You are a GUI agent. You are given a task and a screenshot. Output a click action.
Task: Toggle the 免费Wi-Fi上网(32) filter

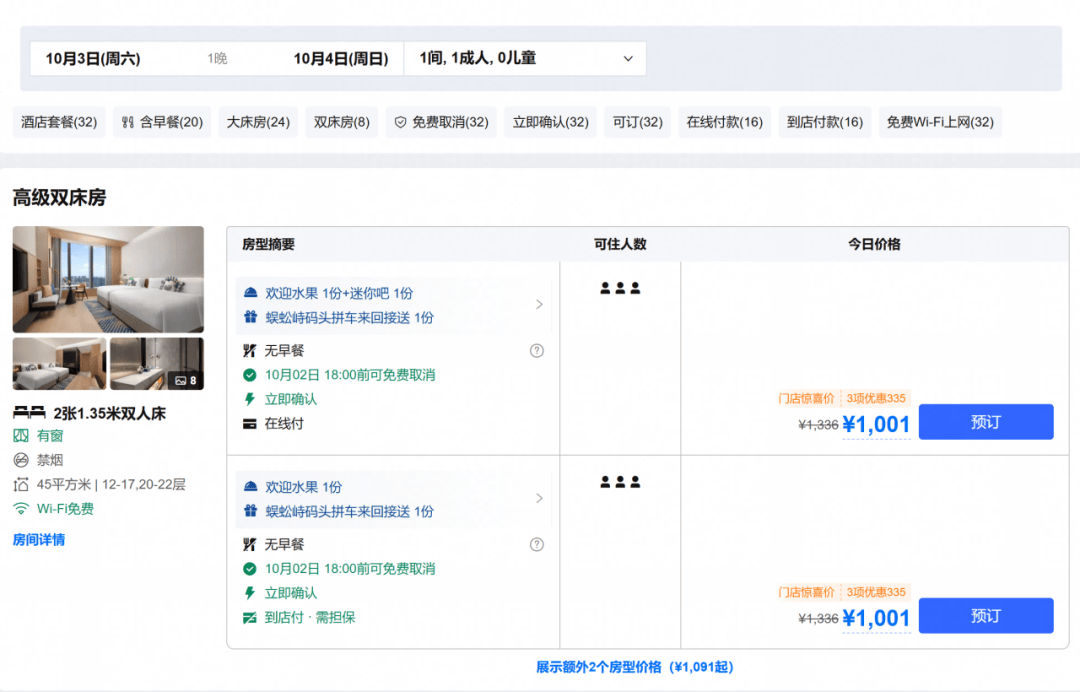pyautogui.click(x=940, y=122)
